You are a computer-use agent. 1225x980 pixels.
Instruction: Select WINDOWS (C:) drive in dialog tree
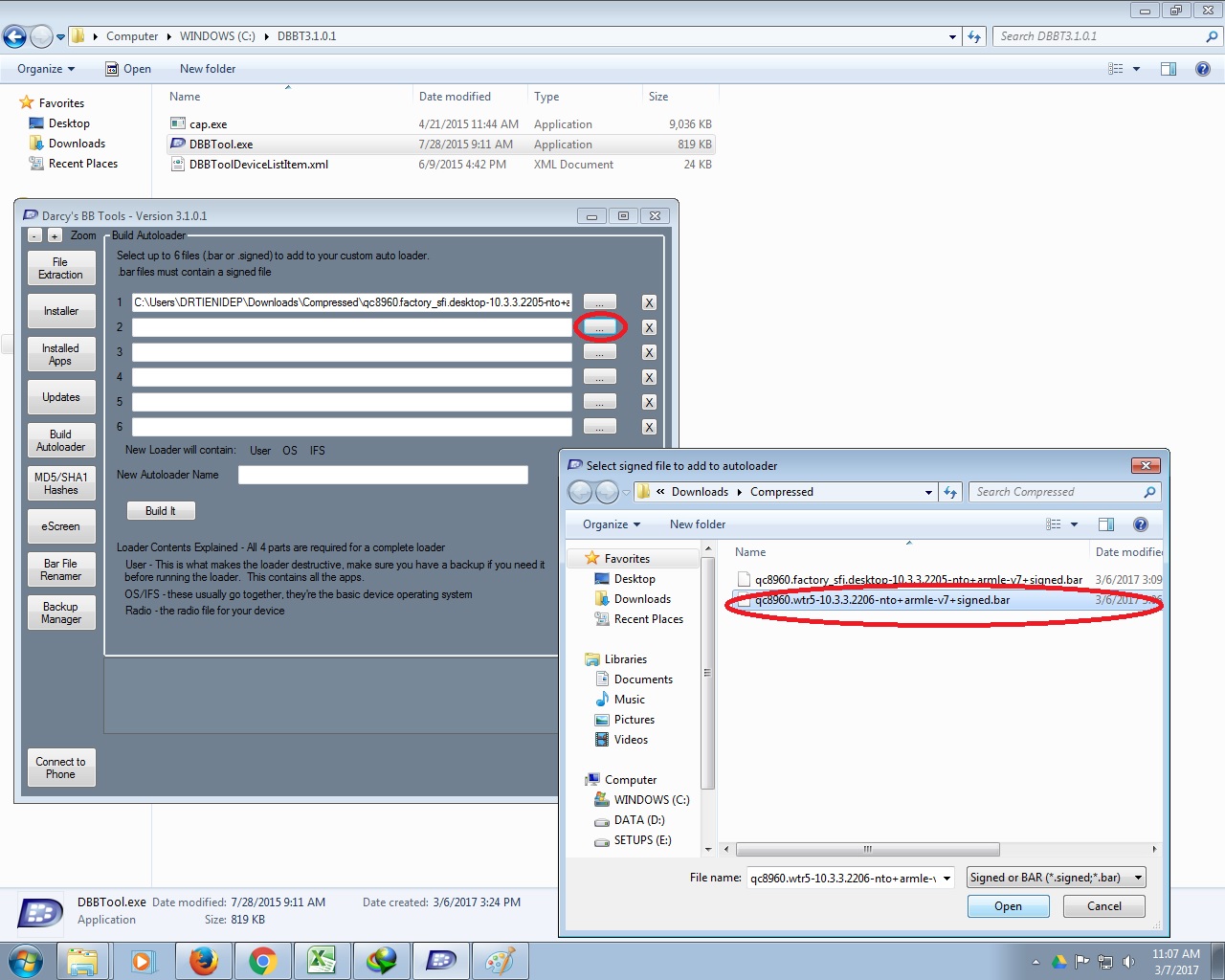tap(651, 800)
